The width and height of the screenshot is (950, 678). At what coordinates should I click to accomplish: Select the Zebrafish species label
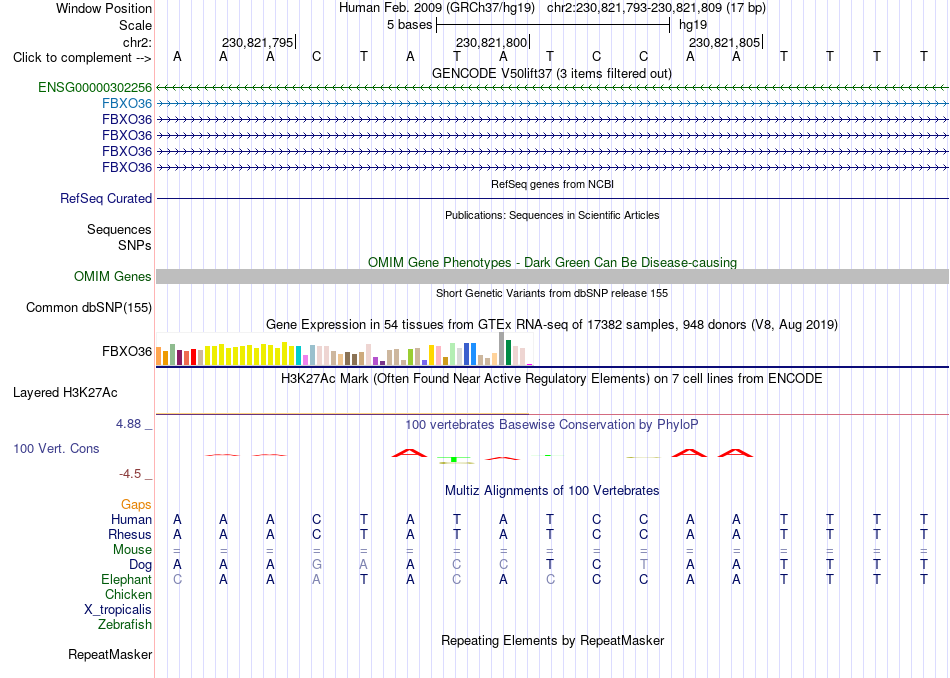pos(125,625)
